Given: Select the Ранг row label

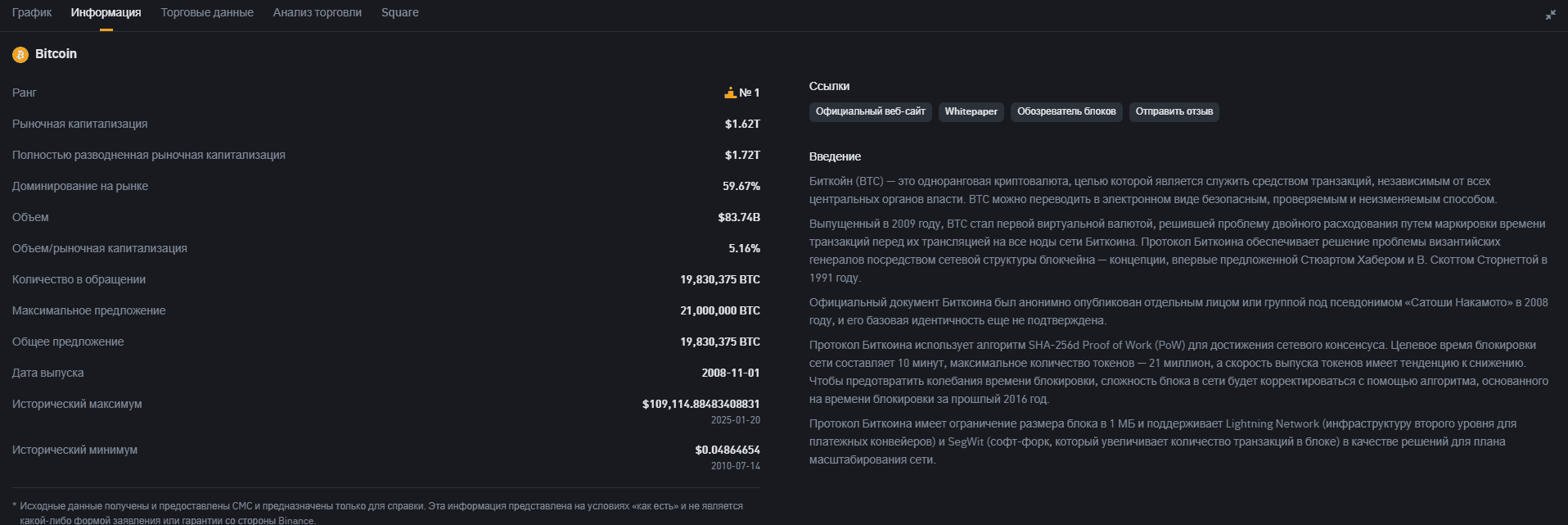Looking at the screenshot, I should [x=25, y=93].
